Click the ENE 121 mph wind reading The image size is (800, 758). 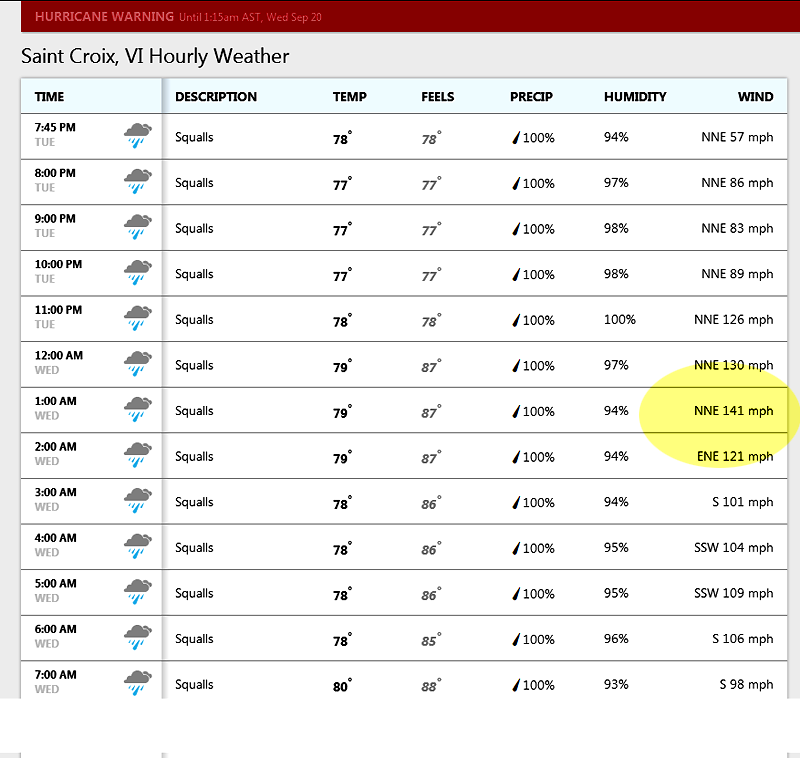tap(735, 456)
